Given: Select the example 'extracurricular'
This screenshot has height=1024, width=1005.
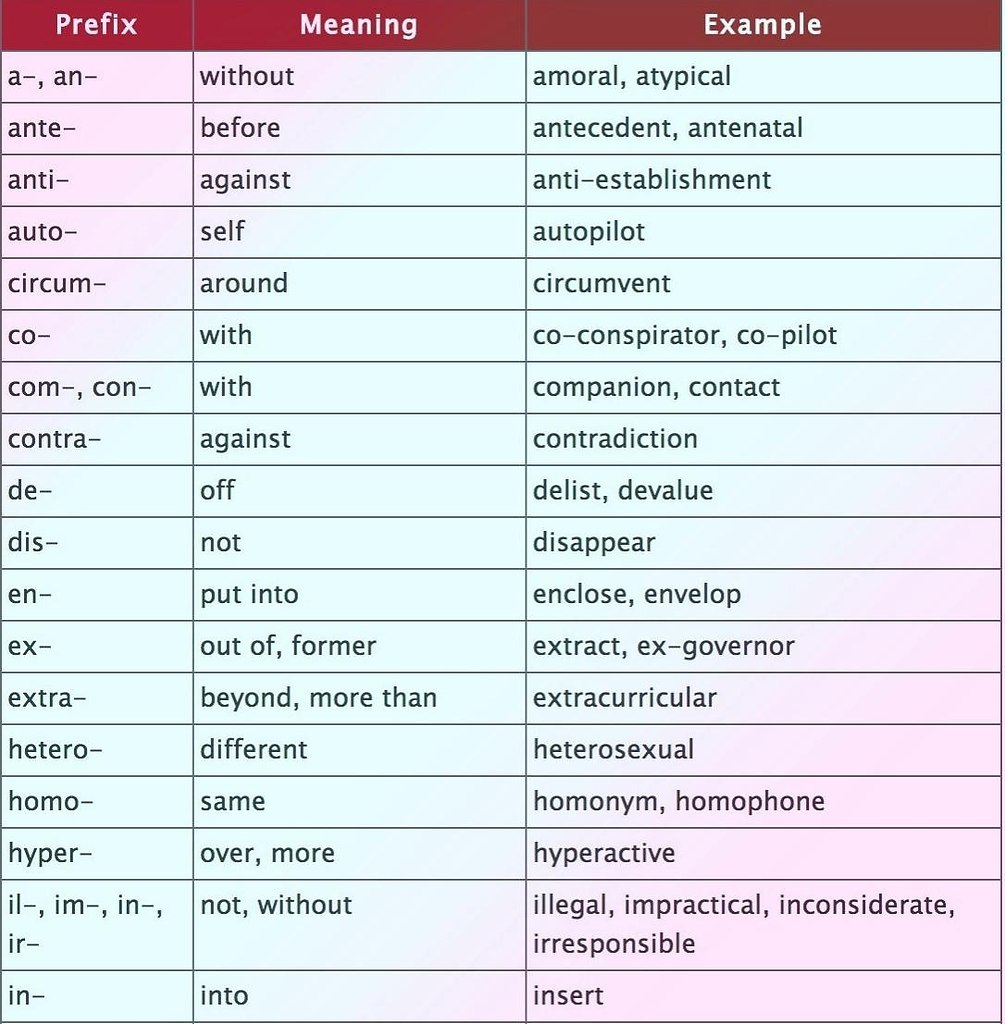Looking at the screenshot, I should [x=625, y=697].
